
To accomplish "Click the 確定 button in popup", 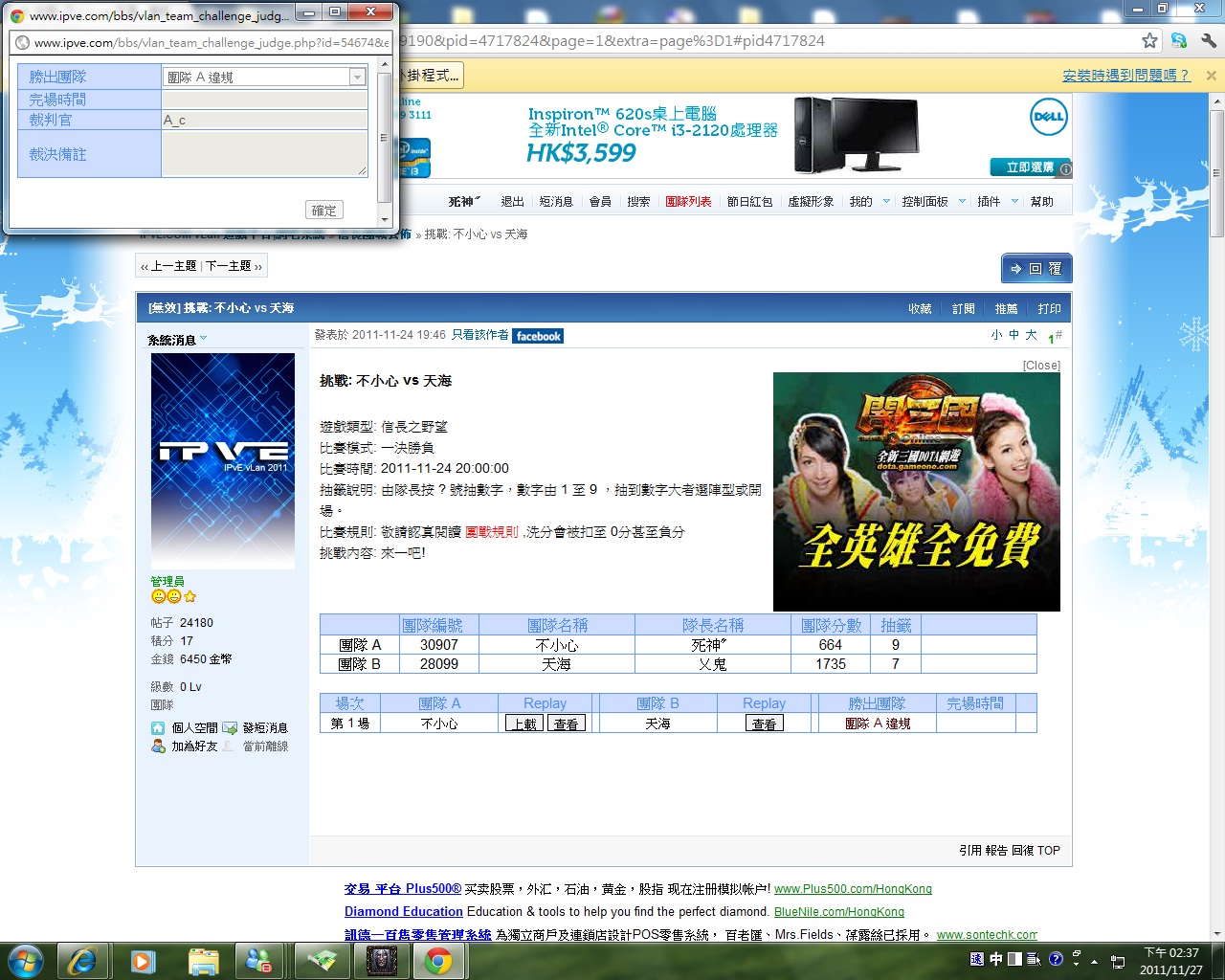I will point(323,211).
